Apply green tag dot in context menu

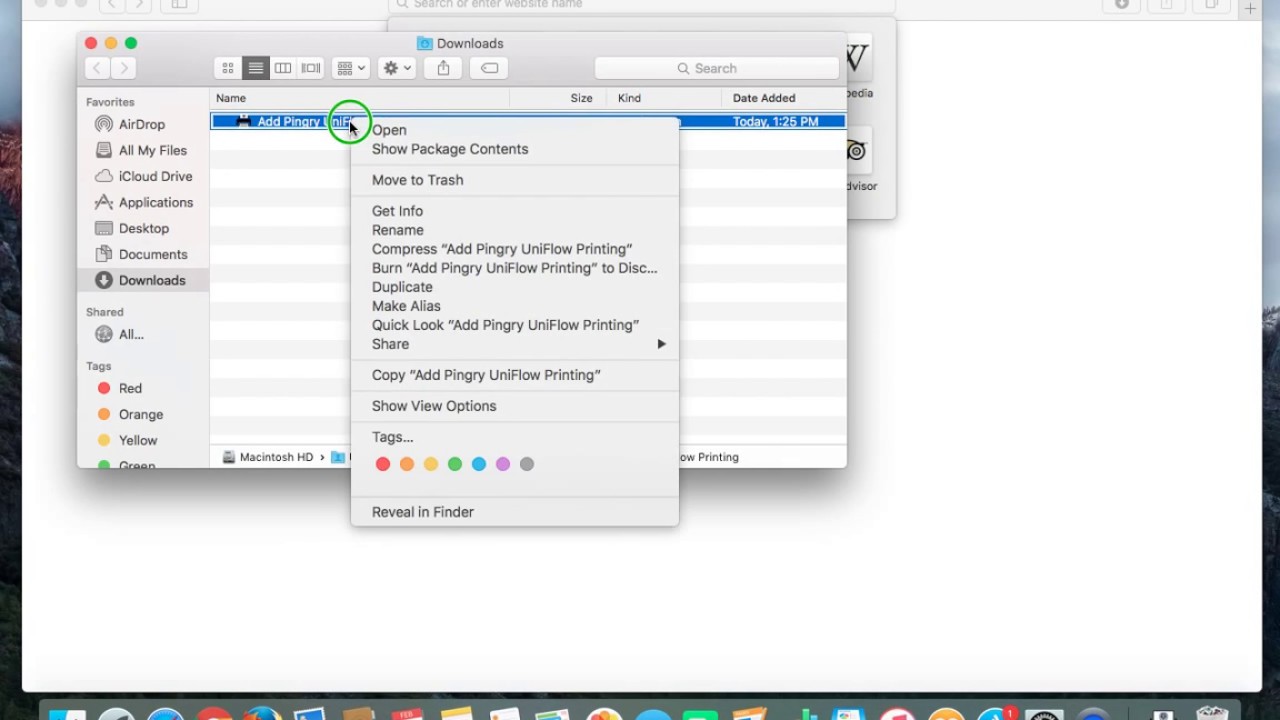(x=455, y=464)
